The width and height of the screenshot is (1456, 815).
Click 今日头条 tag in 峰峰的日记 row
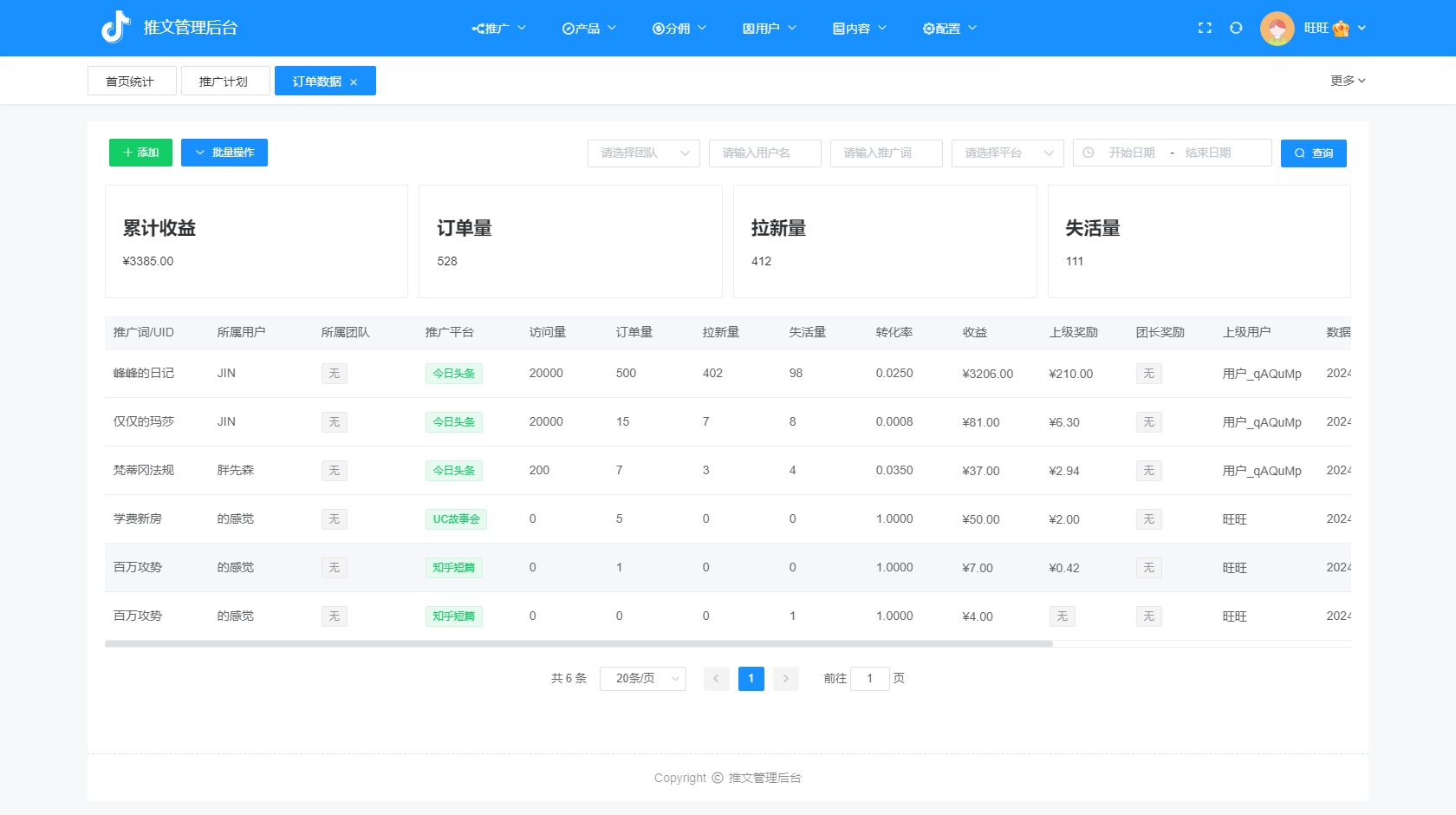point(454,374)
